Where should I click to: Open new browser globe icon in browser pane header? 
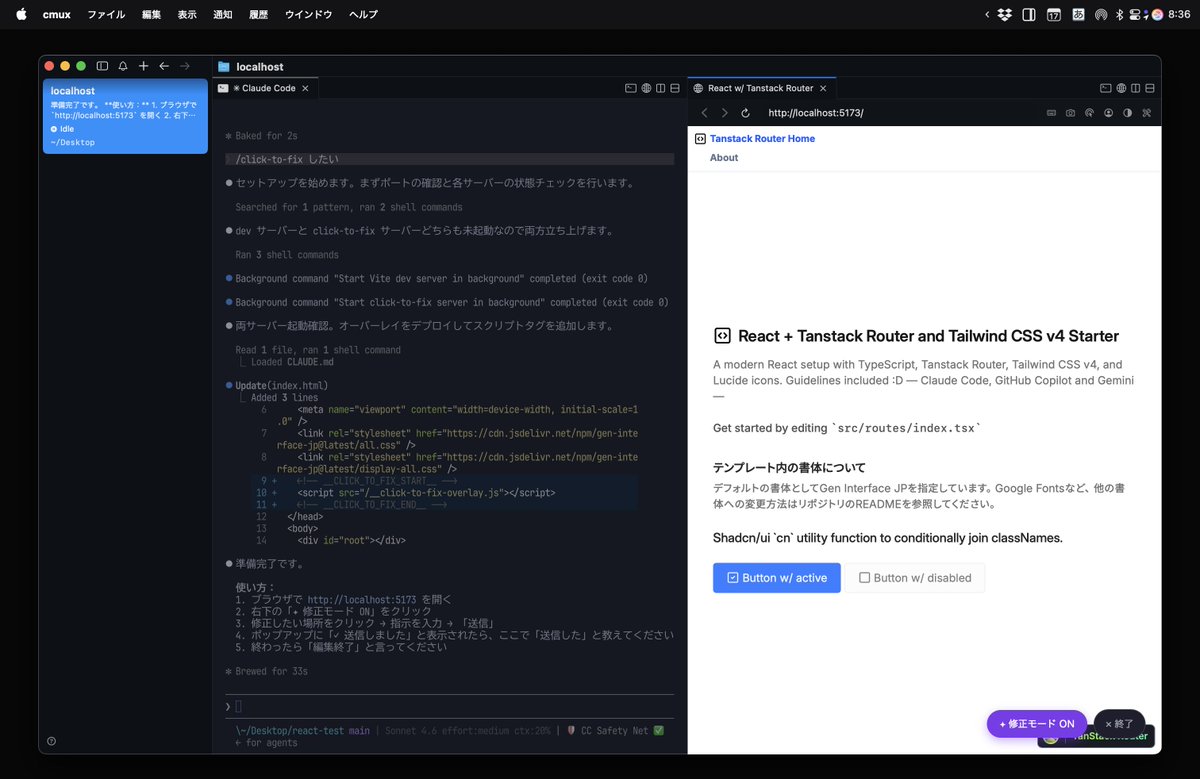(x=1121, y=88)
